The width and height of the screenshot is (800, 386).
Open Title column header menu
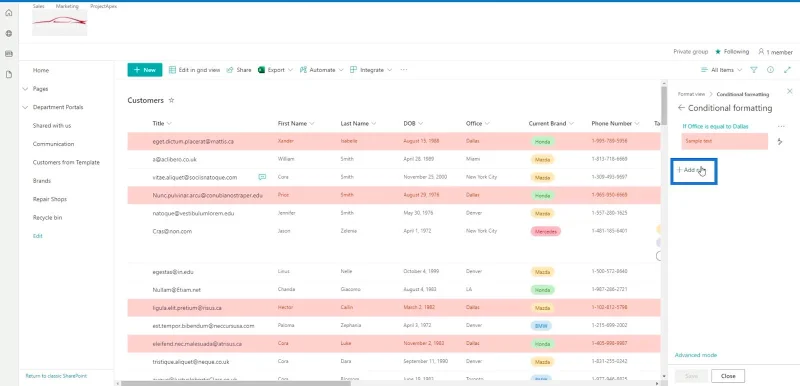pos(162,123)
